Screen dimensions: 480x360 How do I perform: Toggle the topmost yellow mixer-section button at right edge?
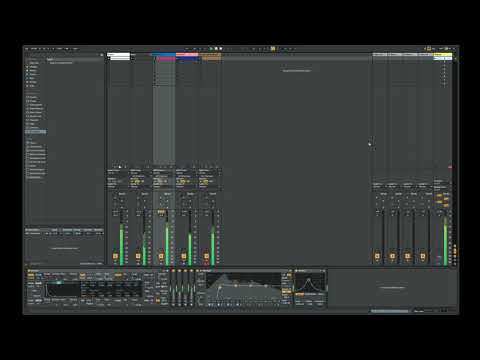click(455, 246)
